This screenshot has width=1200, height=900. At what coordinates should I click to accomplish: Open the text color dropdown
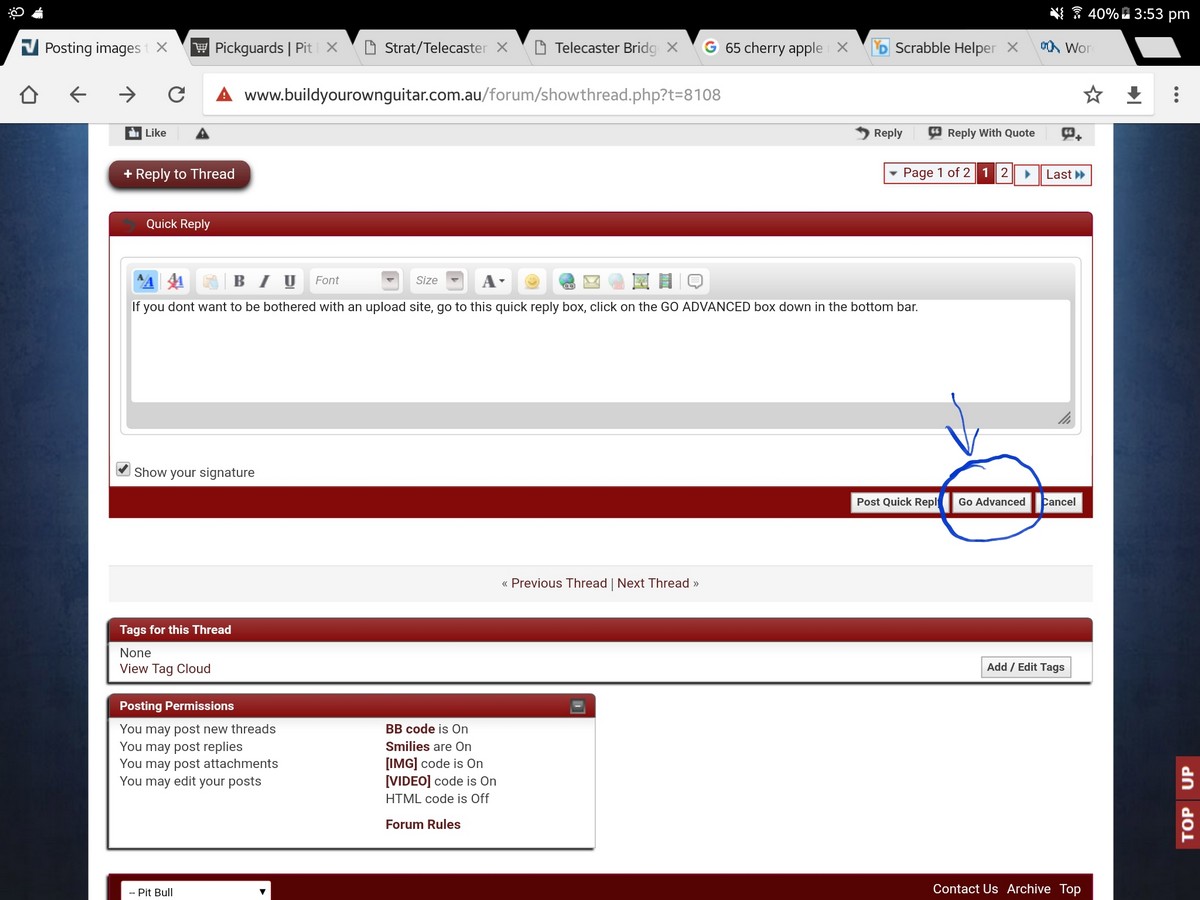pyautogui.click(x=491, y=281)
